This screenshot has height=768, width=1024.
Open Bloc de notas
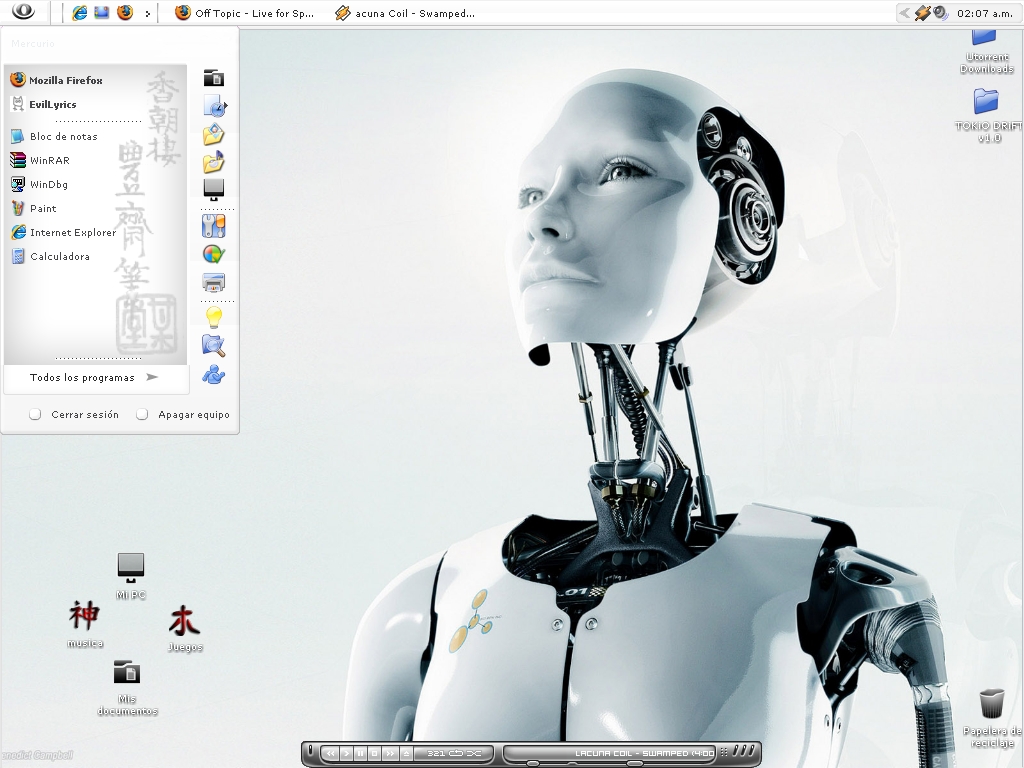coord(54,136)
